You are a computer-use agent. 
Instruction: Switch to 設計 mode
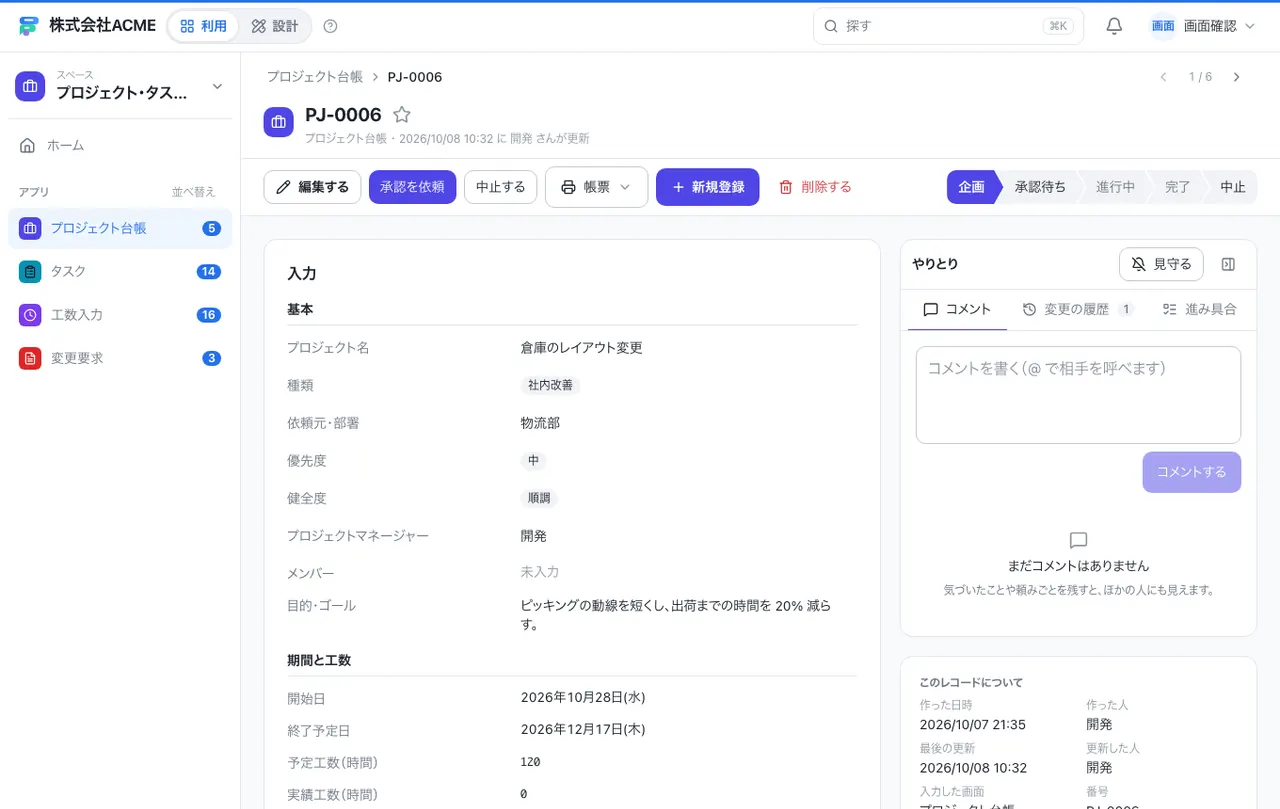tap(275, 26)
